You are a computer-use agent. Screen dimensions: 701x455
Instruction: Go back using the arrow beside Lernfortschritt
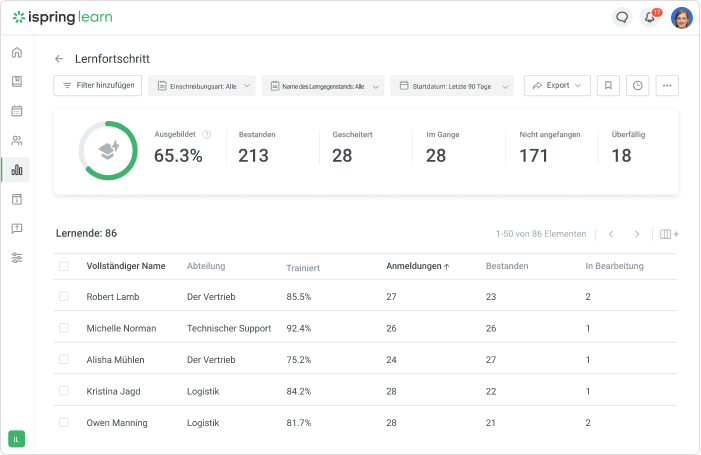point(59,59)
